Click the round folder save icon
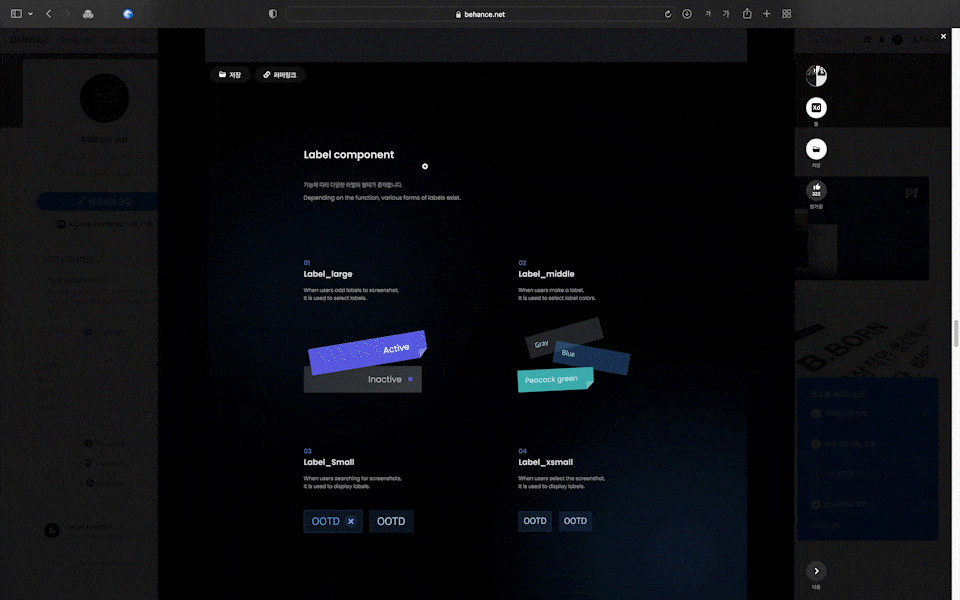 point(816,149)
